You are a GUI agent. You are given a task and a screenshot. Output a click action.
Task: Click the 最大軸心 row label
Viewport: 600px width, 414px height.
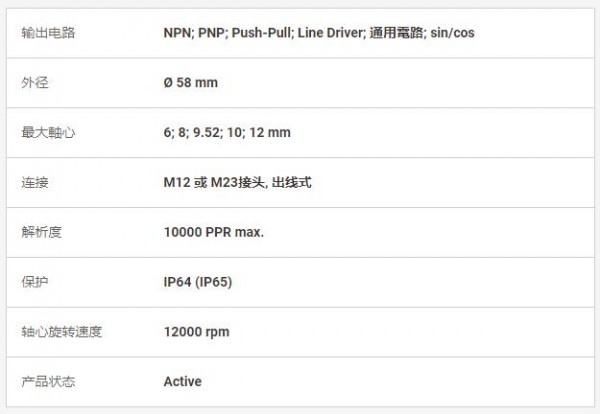48,133
